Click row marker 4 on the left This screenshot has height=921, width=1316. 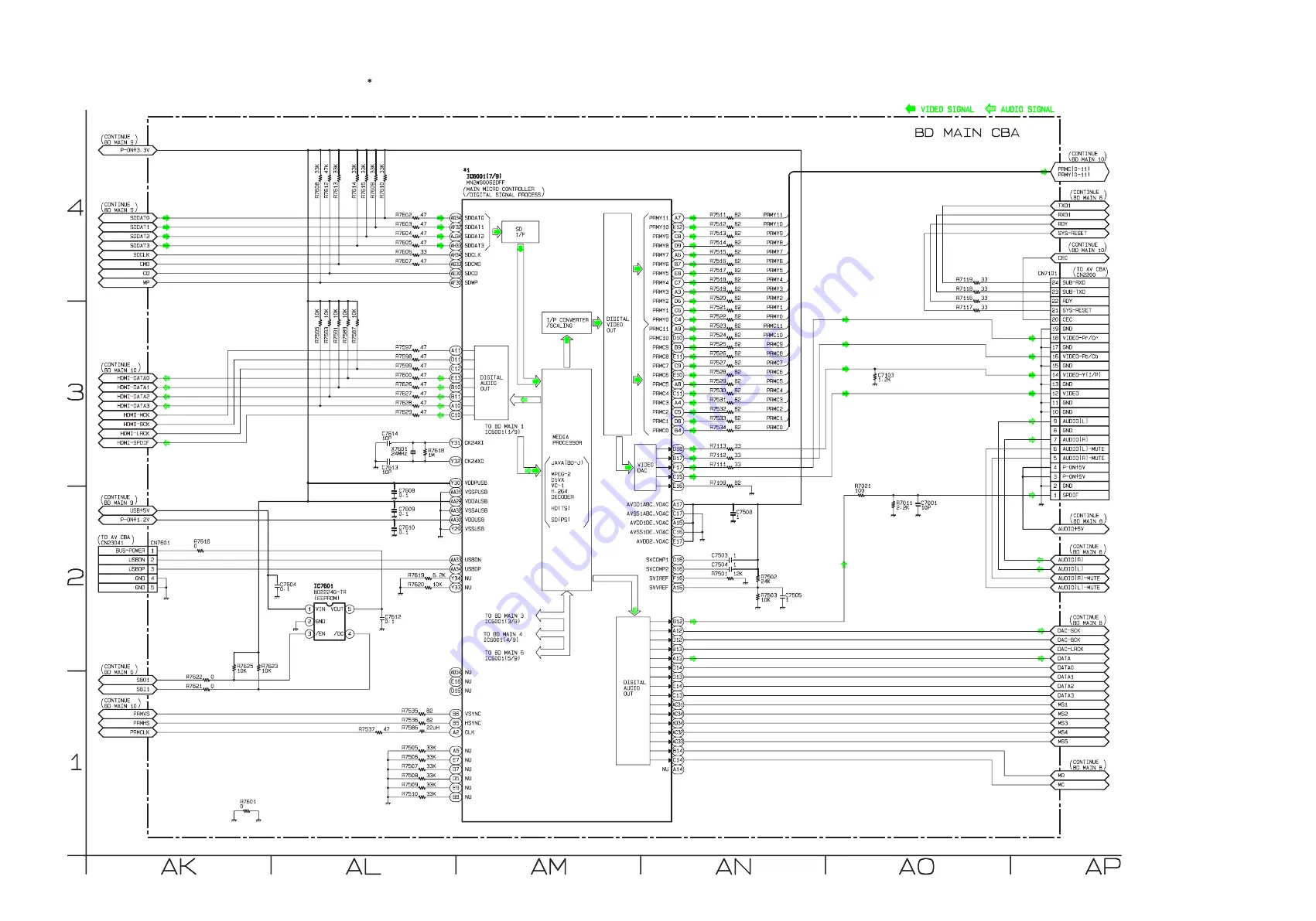75,207
